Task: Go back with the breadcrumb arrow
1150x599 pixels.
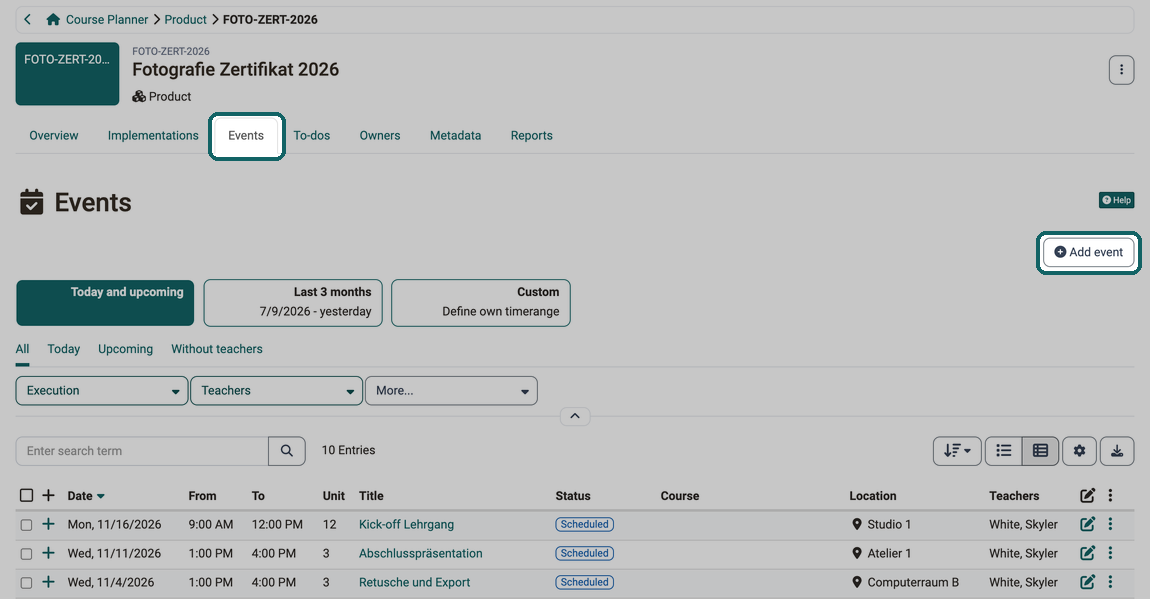Action: pyautogui.click(x=27, y=19)
